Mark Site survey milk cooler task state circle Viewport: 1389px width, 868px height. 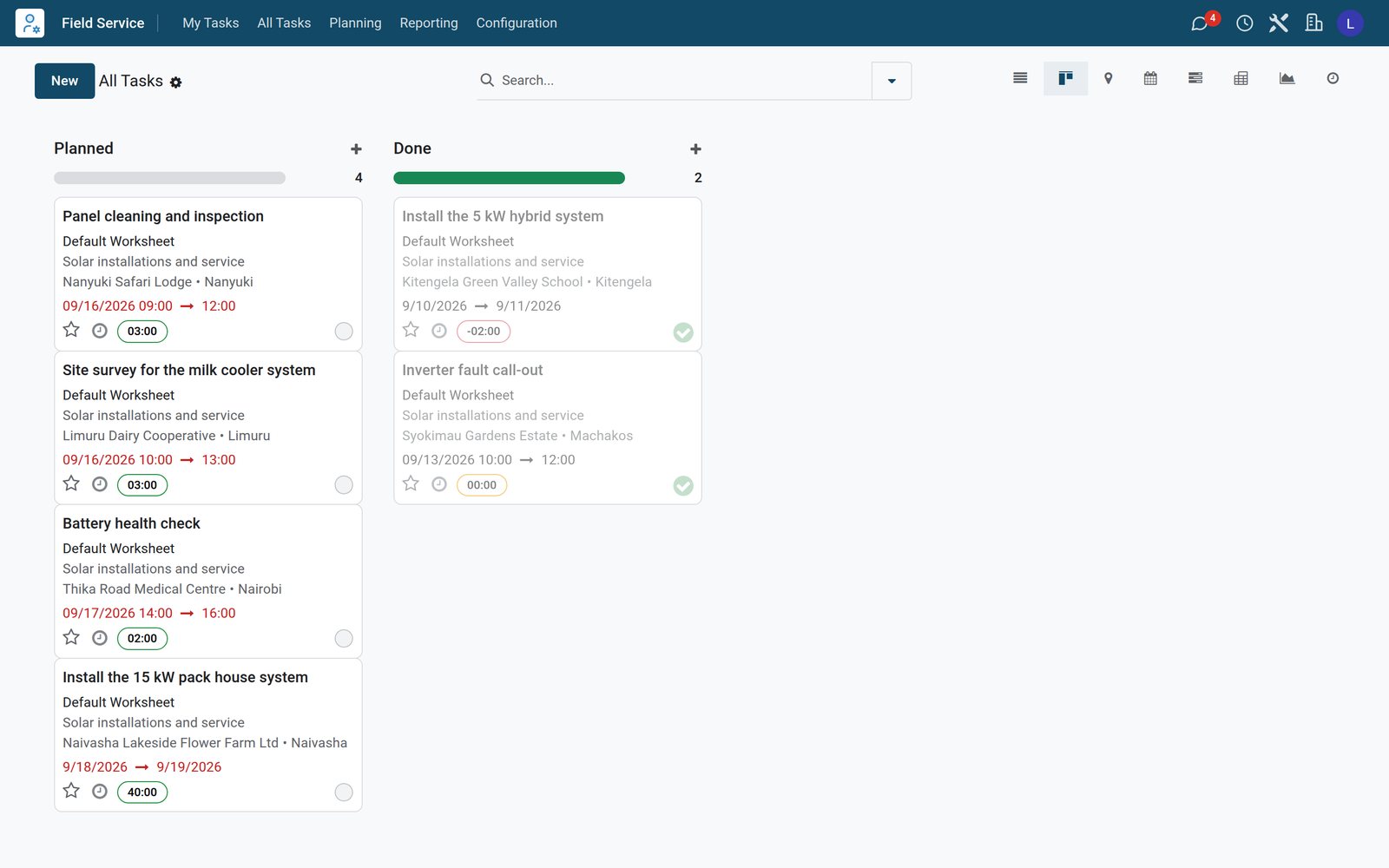(344, 484)
